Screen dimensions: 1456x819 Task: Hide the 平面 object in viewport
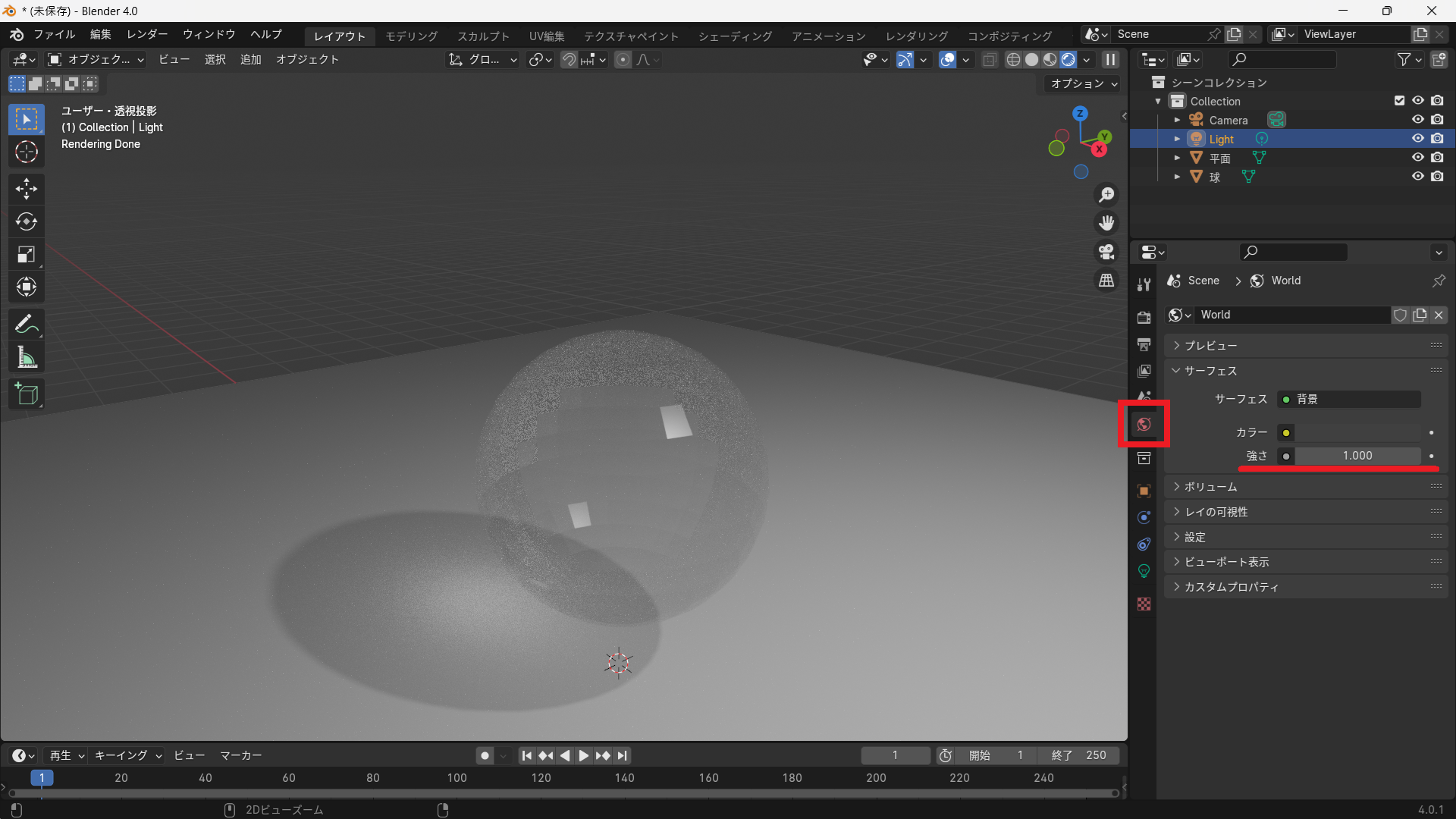tap(1417, 158)
